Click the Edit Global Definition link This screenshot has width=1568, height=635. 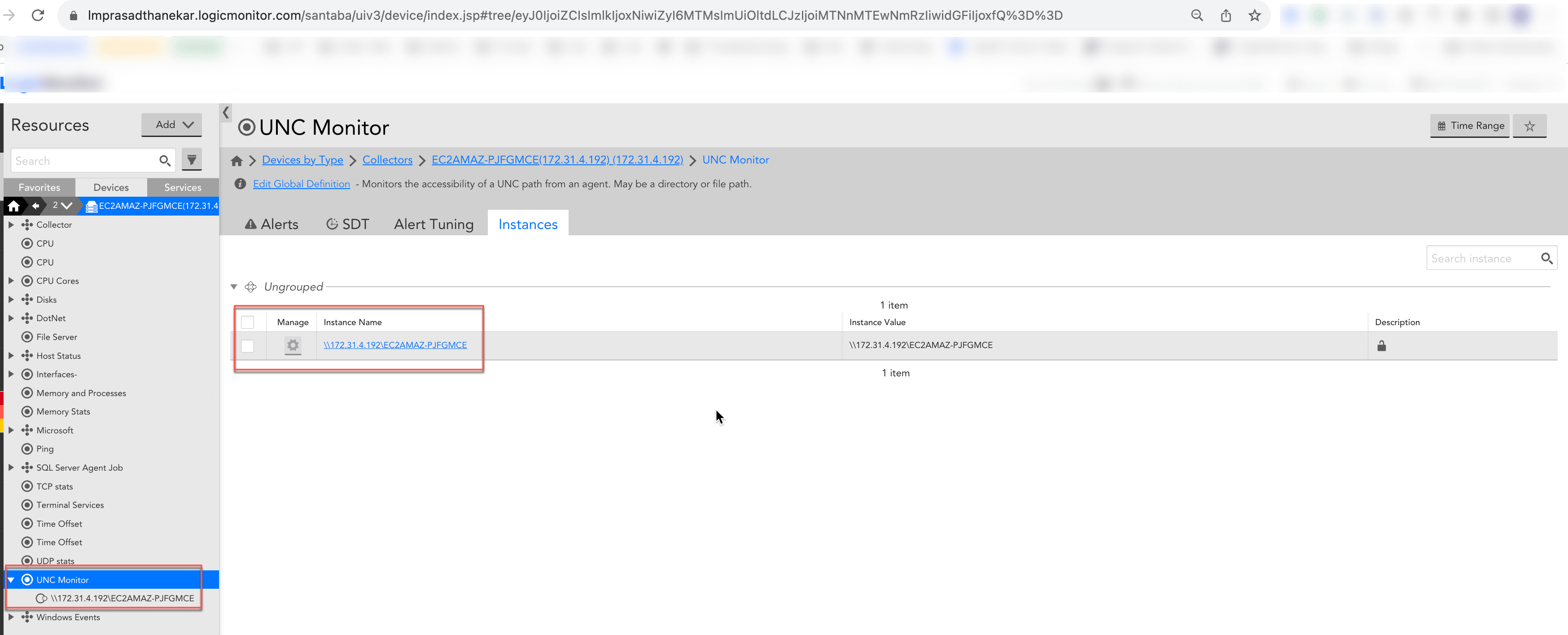click(x=301, y=184)
